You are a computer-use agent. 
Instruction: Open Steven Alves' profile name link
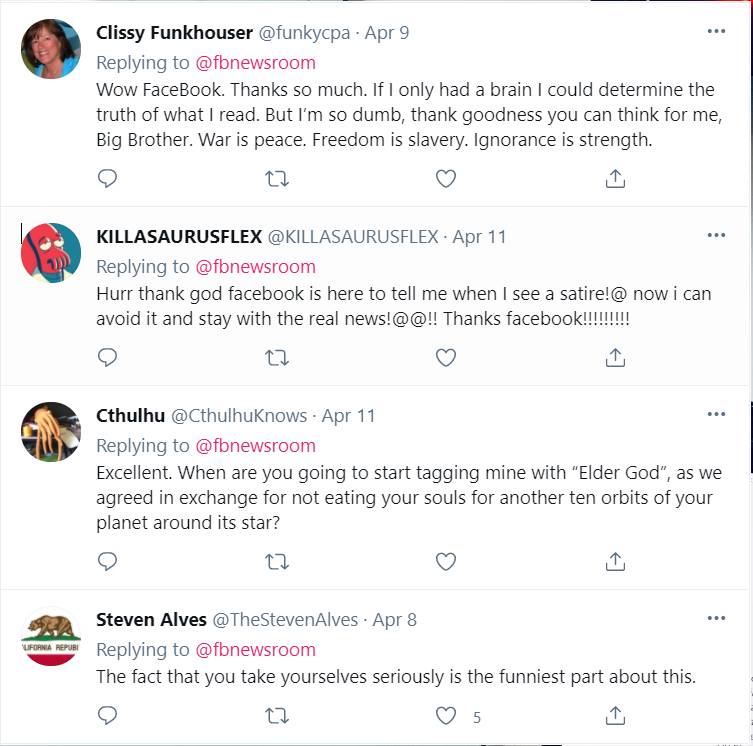151,620
